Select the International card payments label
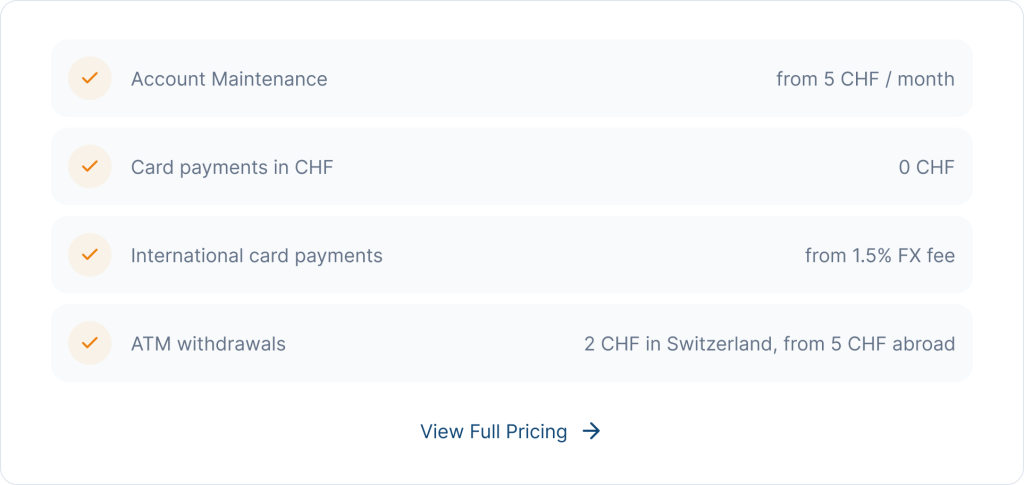 pyautogui.click(x=256, y=255)
